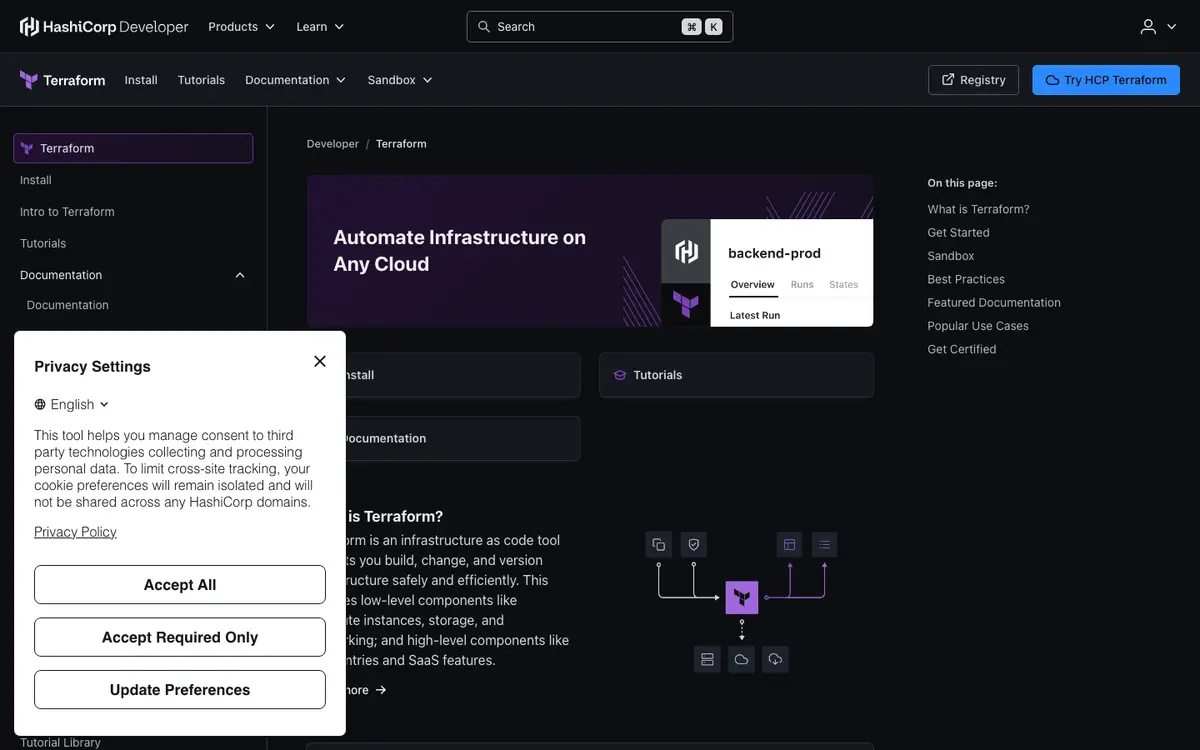
Task: Click the HashiCorp logo in hero image
Action: pyautogui.click(x=686, y=251)
